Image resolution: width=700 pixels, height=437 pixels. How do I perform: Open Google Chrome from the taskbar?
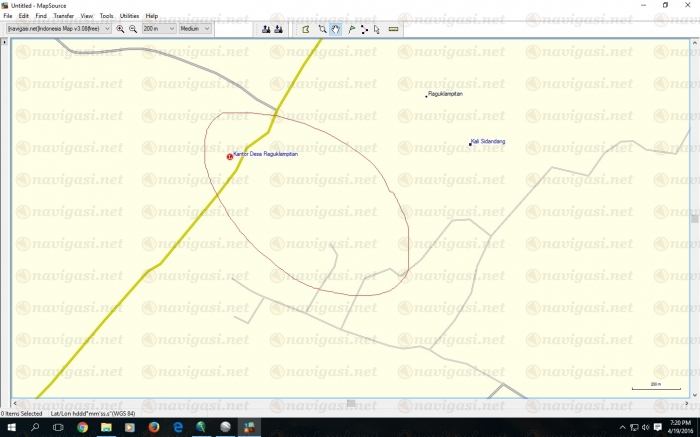click(x=82, y=426)
